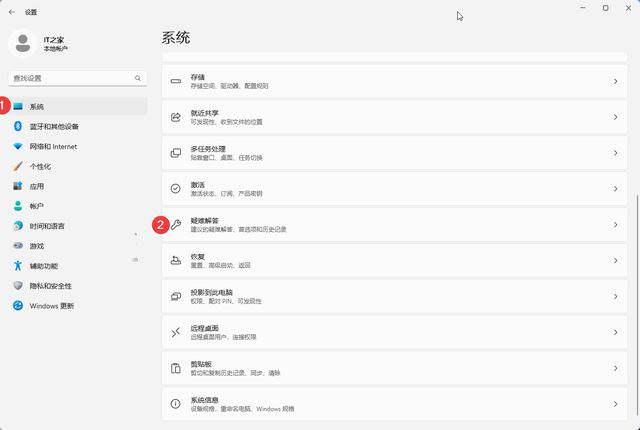
Task: Click the 剪贴板 clipboard icon
Action: click(x=175, y=367)
